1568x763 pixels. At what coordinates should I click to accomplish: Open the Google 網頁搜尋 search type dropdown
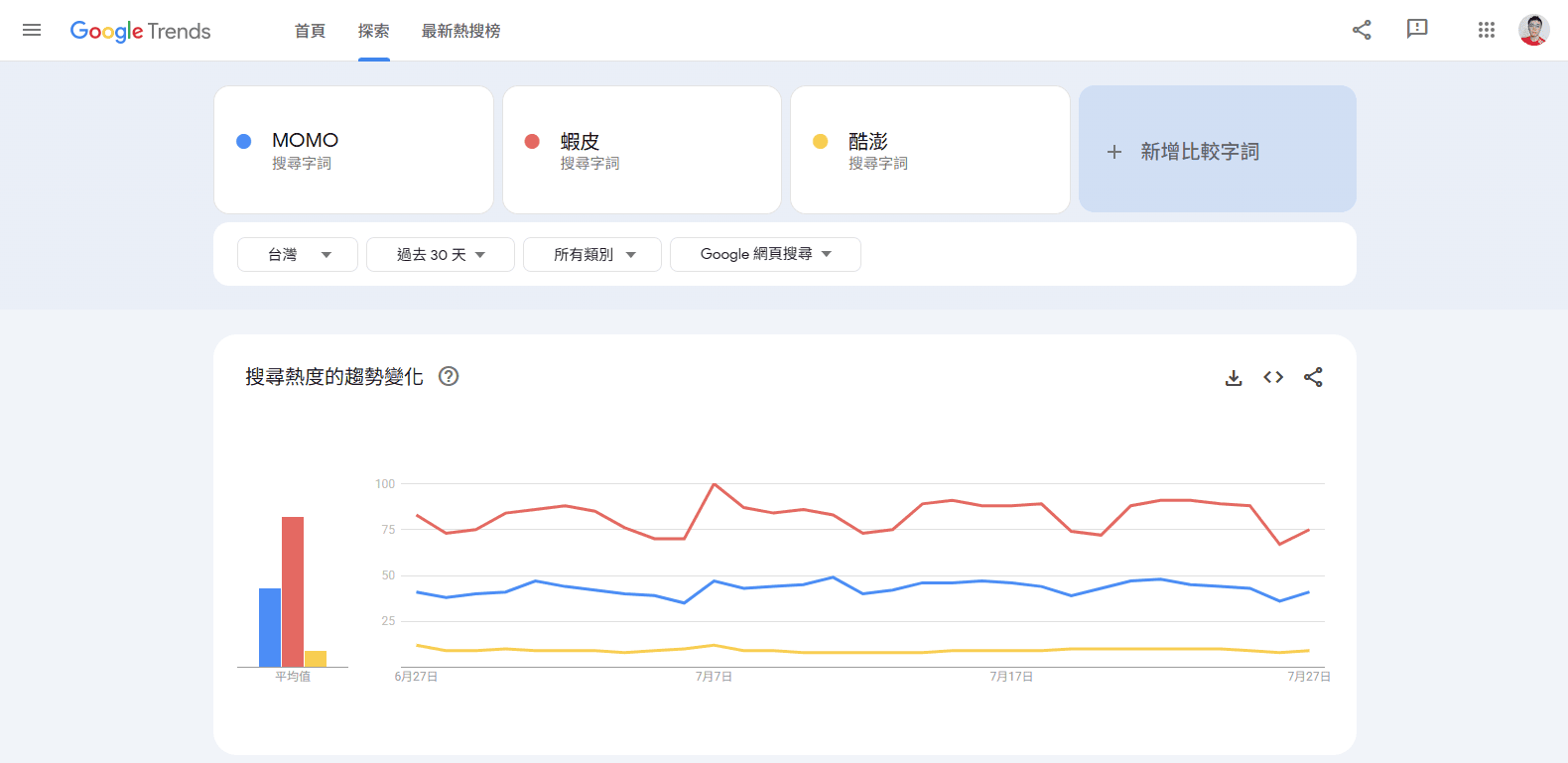tap(765, 254)
